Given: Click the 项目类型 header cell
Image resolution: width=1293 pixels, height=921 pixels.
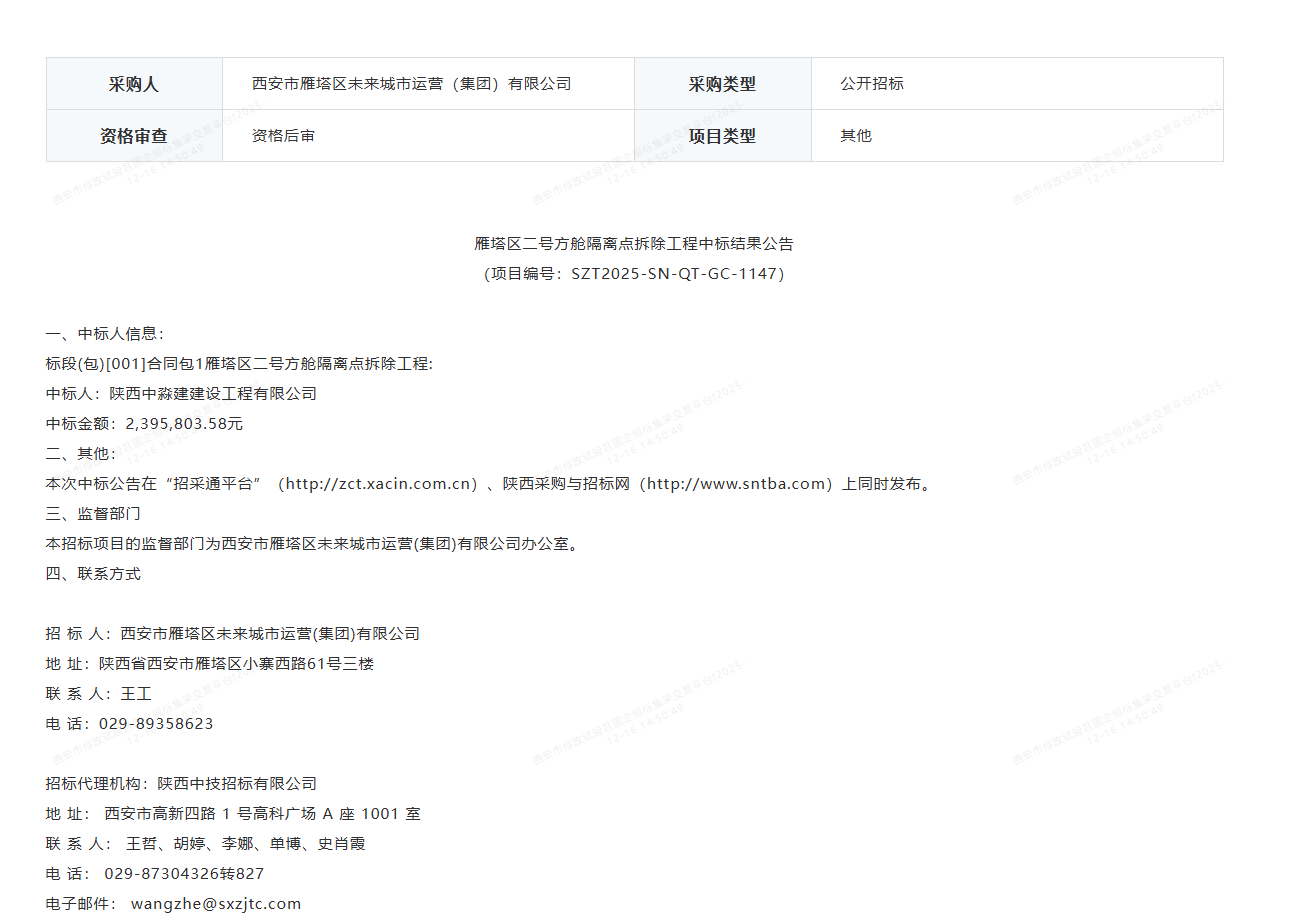Looking at the screenshot, I should [x=722, y=136].
